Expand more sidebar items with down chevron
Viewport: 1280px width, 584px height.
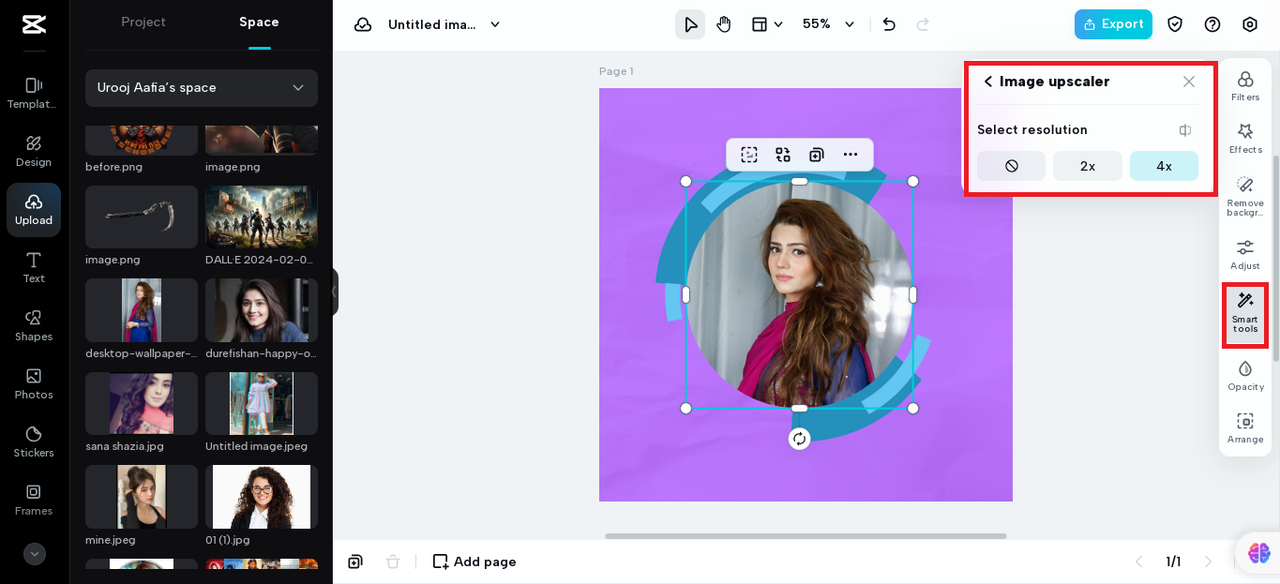(x=34, y=554)
